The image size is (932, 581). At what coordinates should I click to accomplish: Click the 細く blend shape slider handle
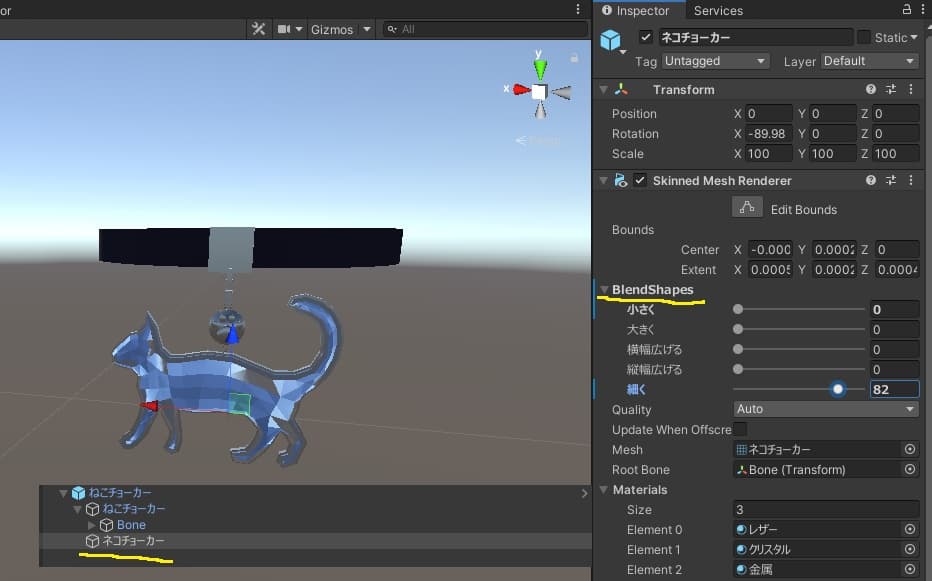pos(838,390)
